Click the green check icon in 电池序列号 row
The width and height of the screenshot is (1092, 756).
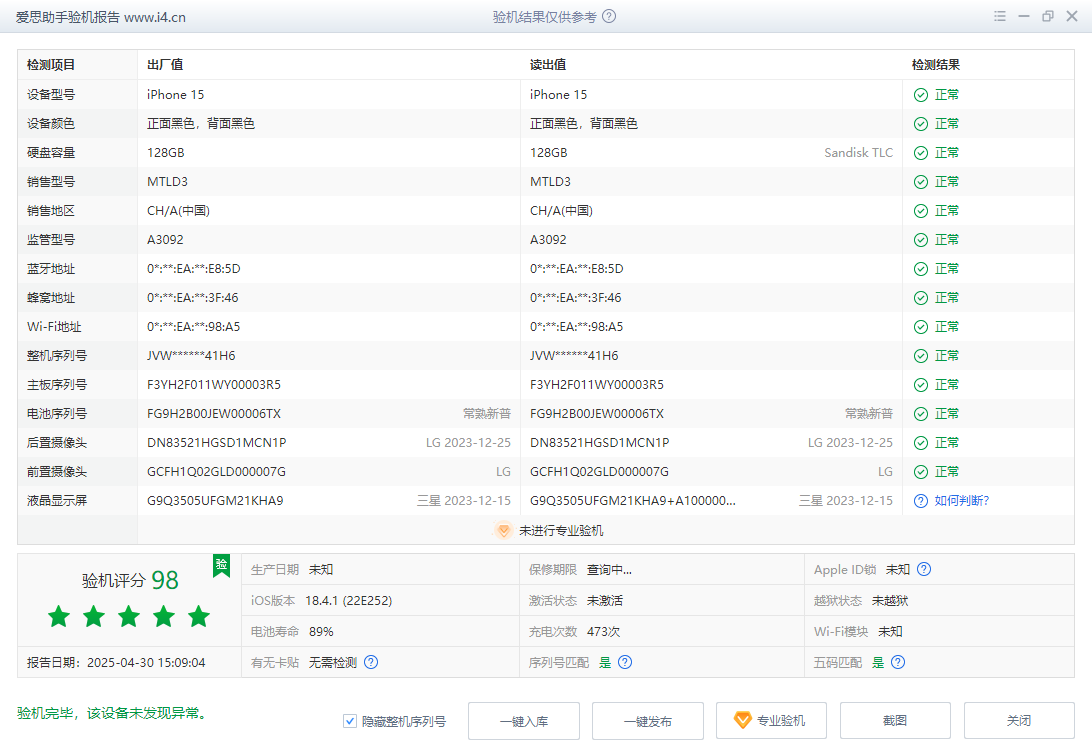click(x=921, y=414)
